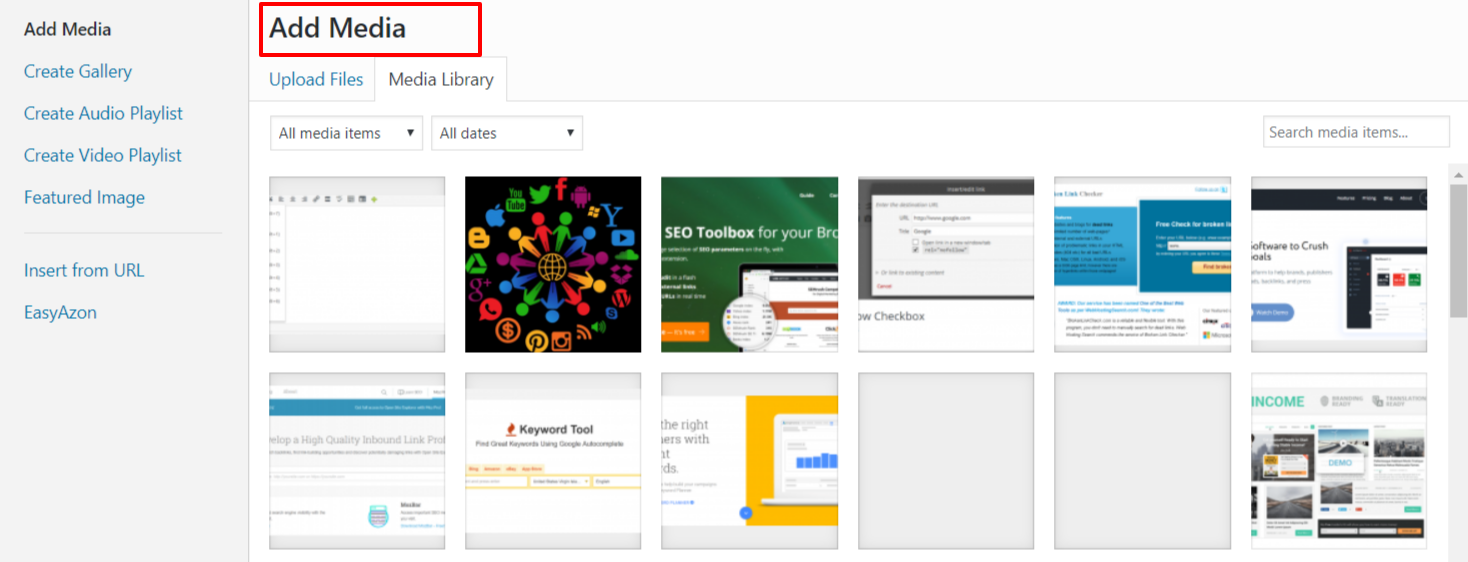Open the Featured Image section
Viewport: 1468px width, 562px height.
pyautogui.click(x=84, y=197)
